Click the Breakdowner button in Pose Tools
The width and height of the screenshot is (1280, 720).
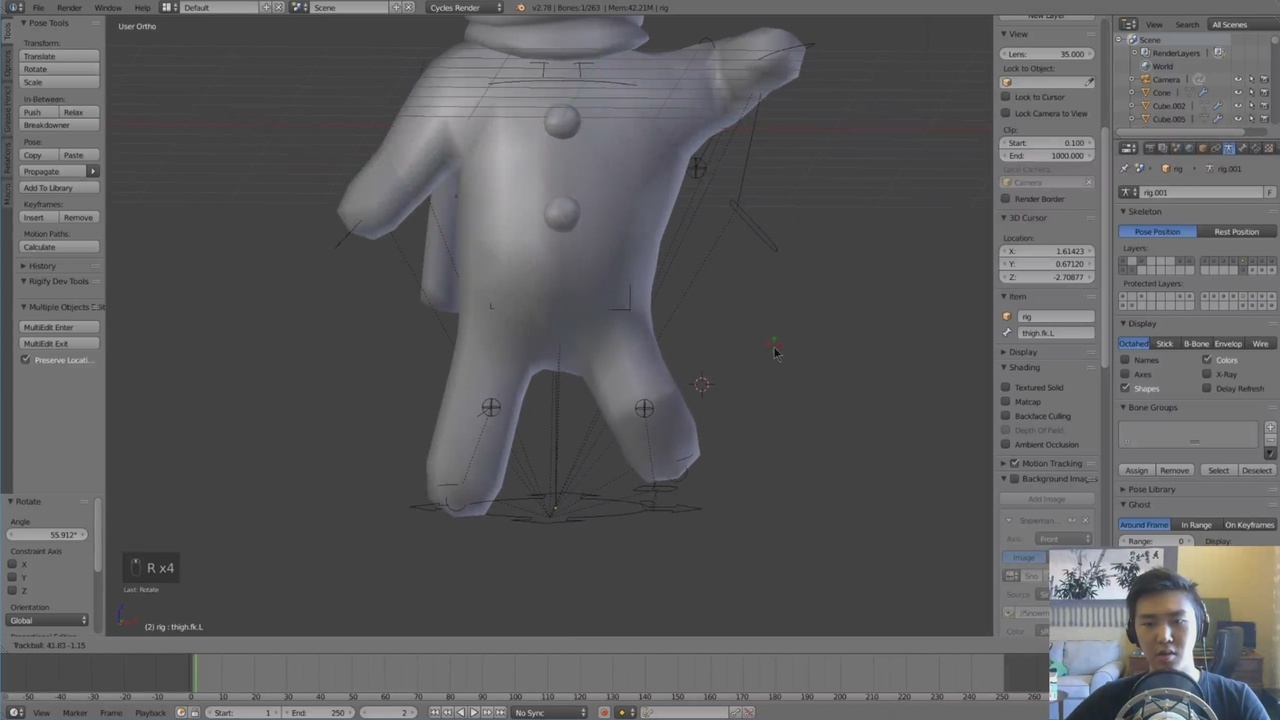(x=48, y=125)
